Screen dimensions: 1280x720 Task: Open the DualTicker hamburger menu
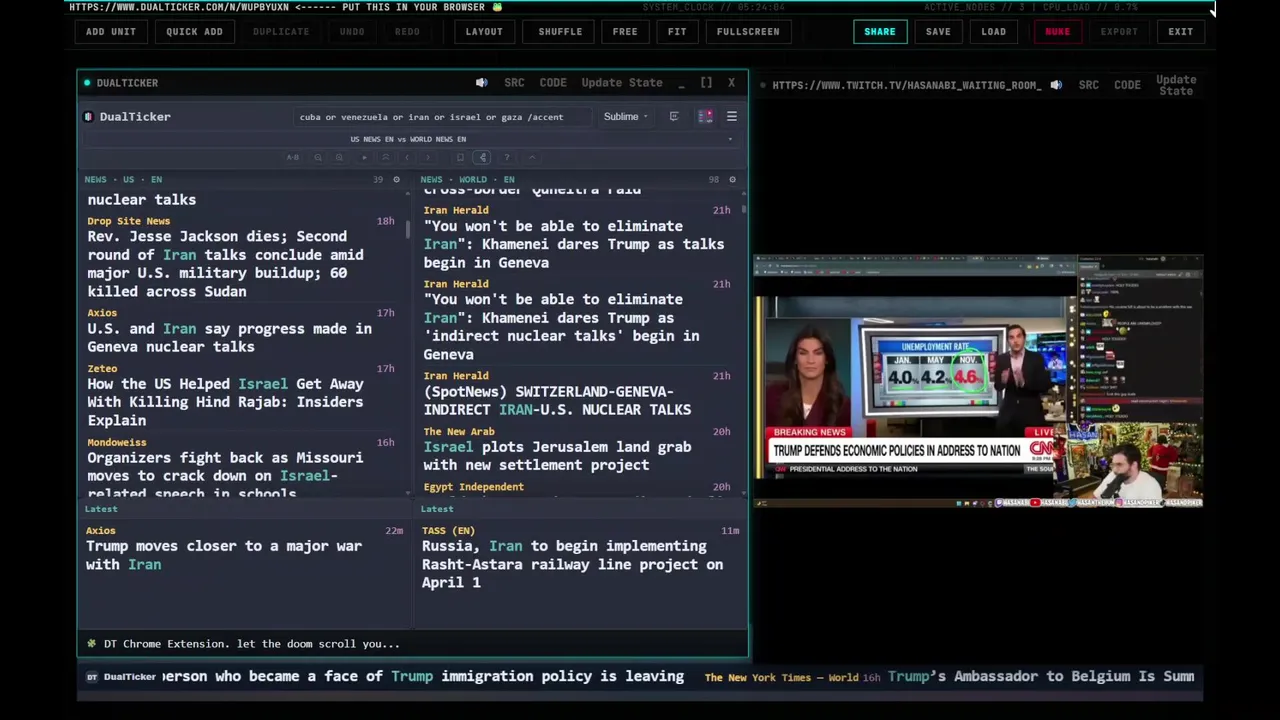tap(732, 117)
